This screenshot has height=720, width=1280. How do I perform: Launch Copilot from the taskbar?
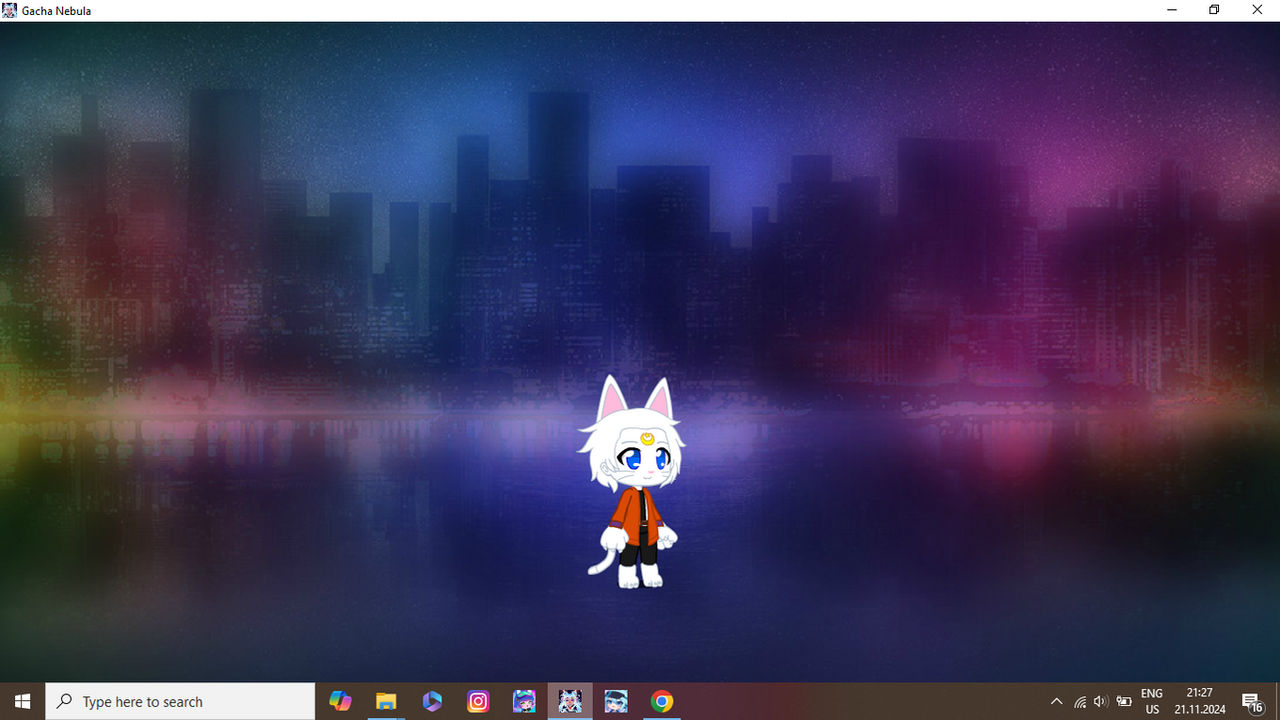coord(340,701)
